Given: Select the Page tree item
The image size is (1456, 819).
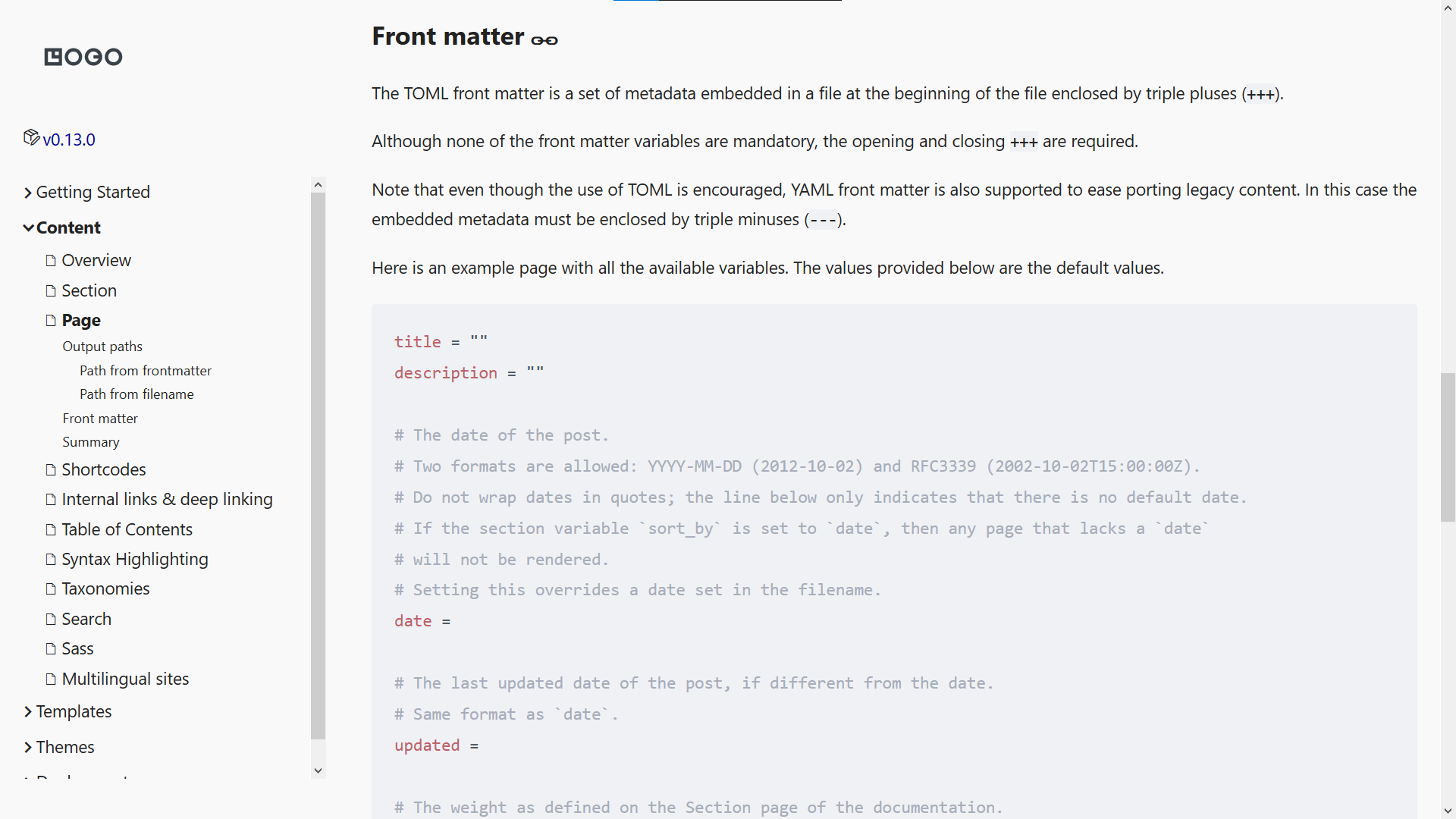Looking at the screenshot, I should 81,319.
